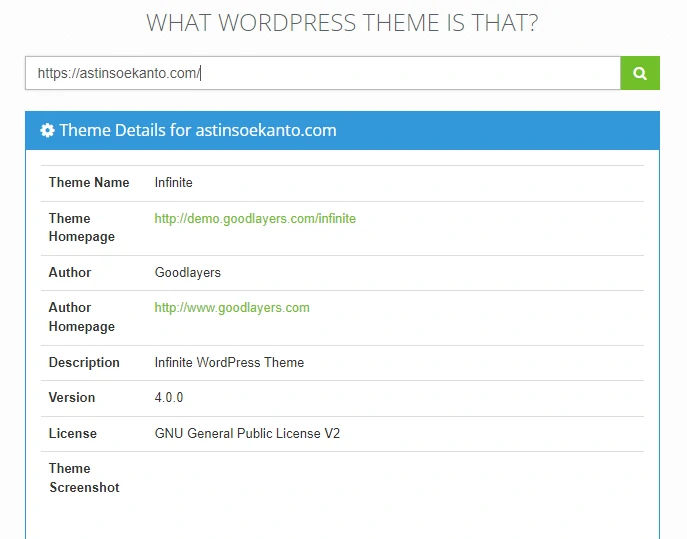Viewport: 687px width, 539px height.
Task: Open the www.goodlayers.com author link
Action: pos(232,308)
